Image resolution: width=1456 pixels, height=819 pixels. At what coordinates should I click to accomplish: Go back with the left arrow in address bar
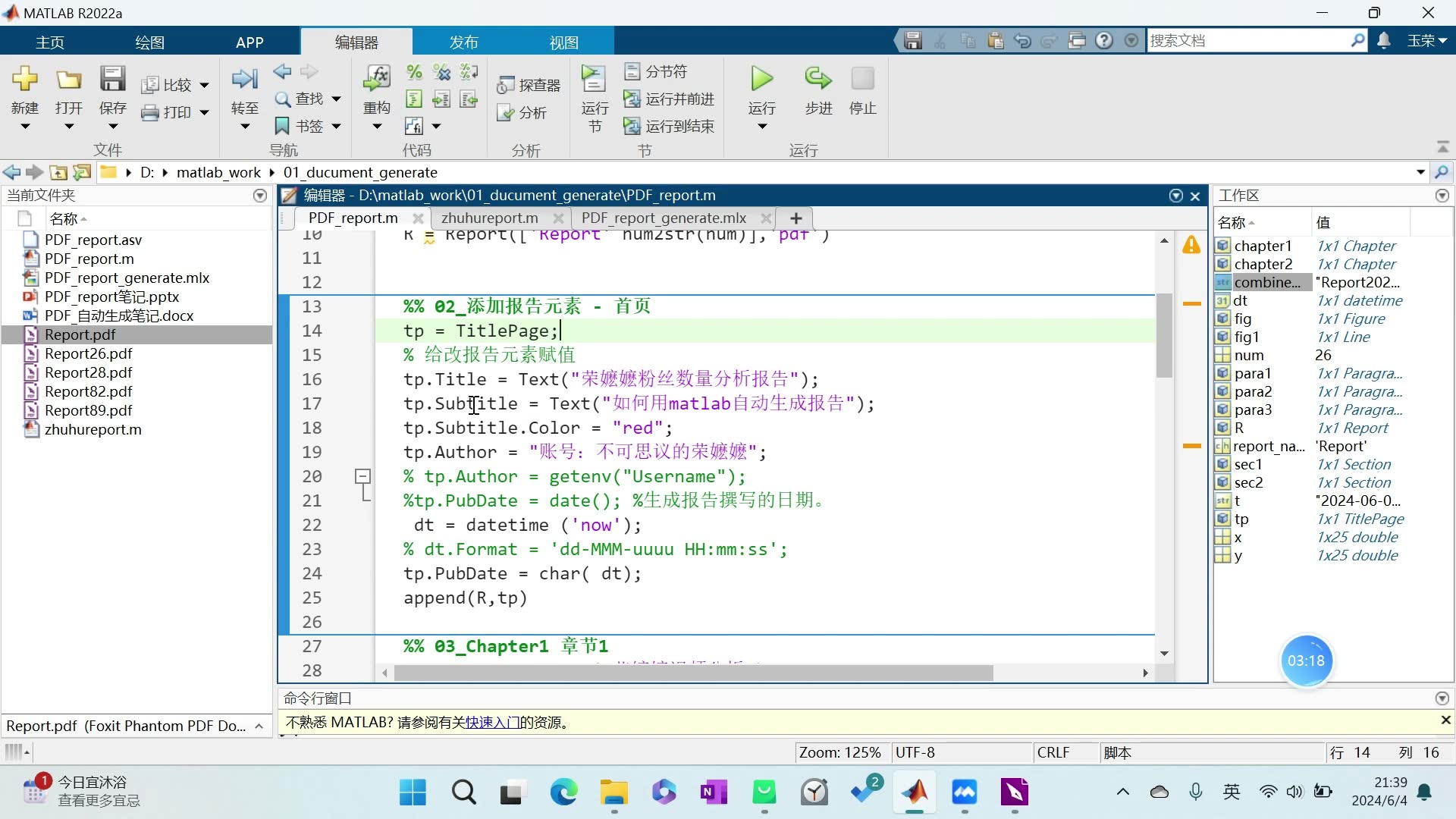[x=11, y=172]
